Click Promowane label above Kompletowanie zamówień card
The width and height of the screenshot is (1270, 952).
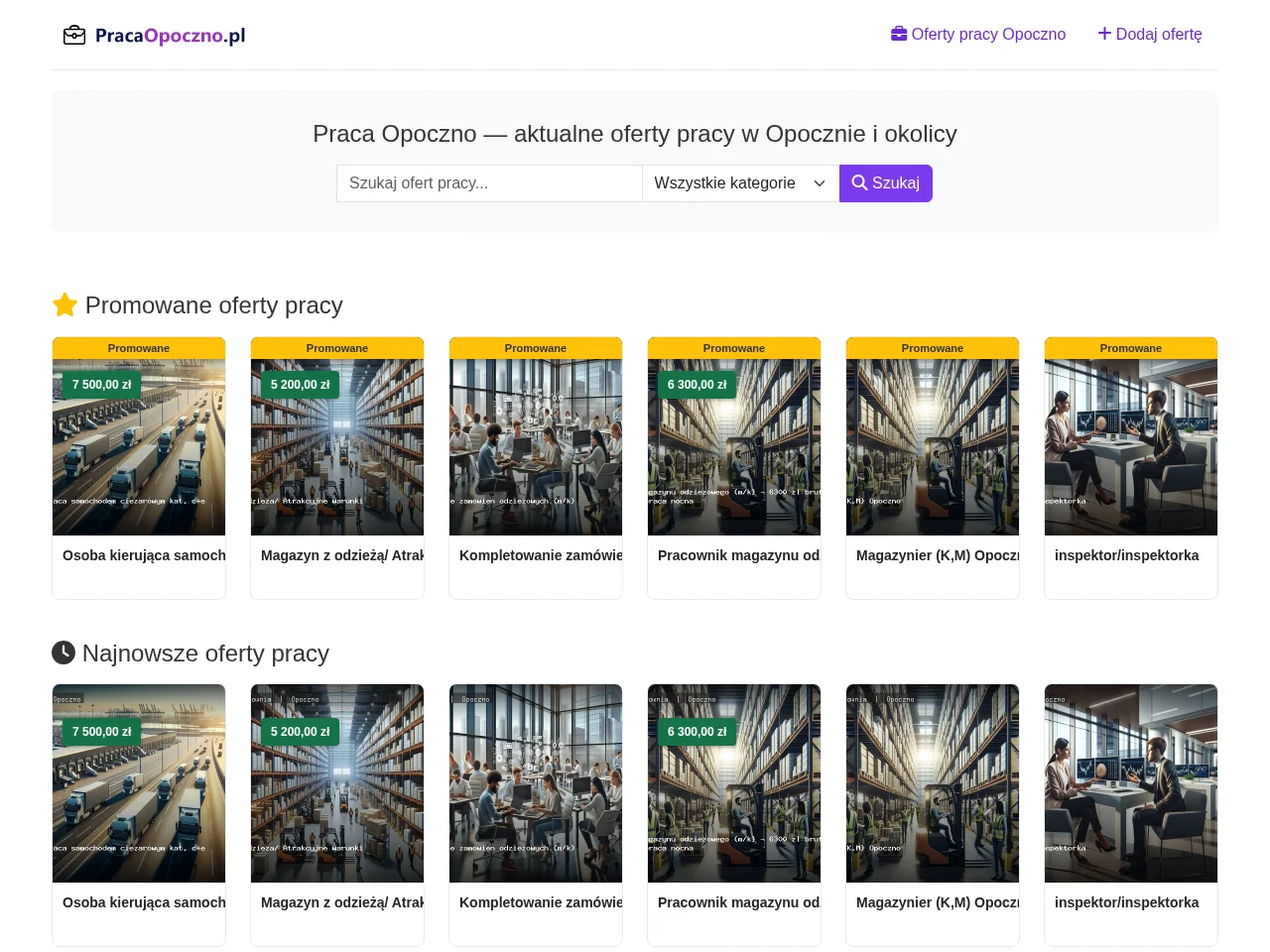[536, 348]
